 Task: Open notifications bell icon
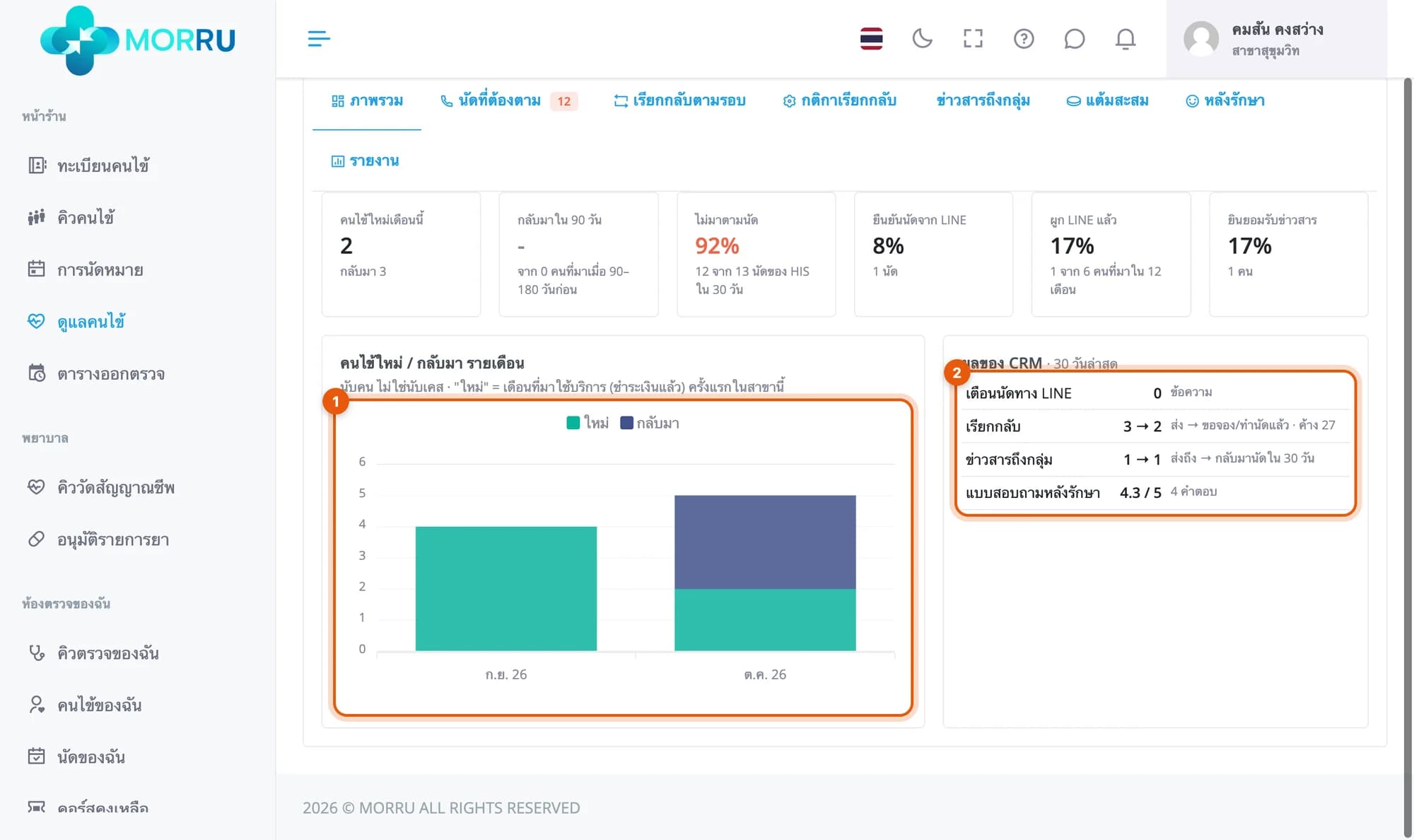(1125, 39)
